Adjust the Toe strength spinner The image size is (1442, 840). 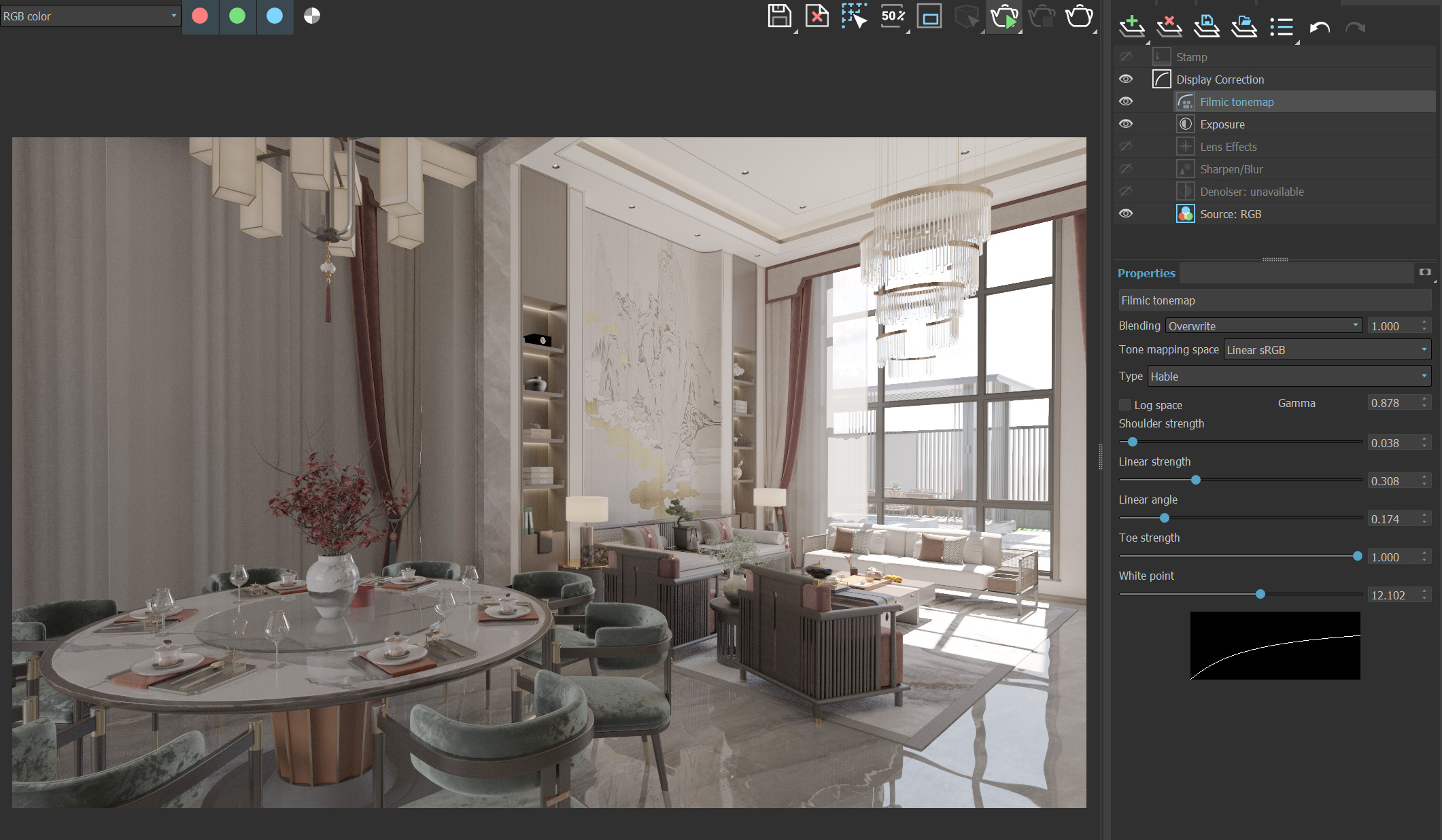point(1424,557)
